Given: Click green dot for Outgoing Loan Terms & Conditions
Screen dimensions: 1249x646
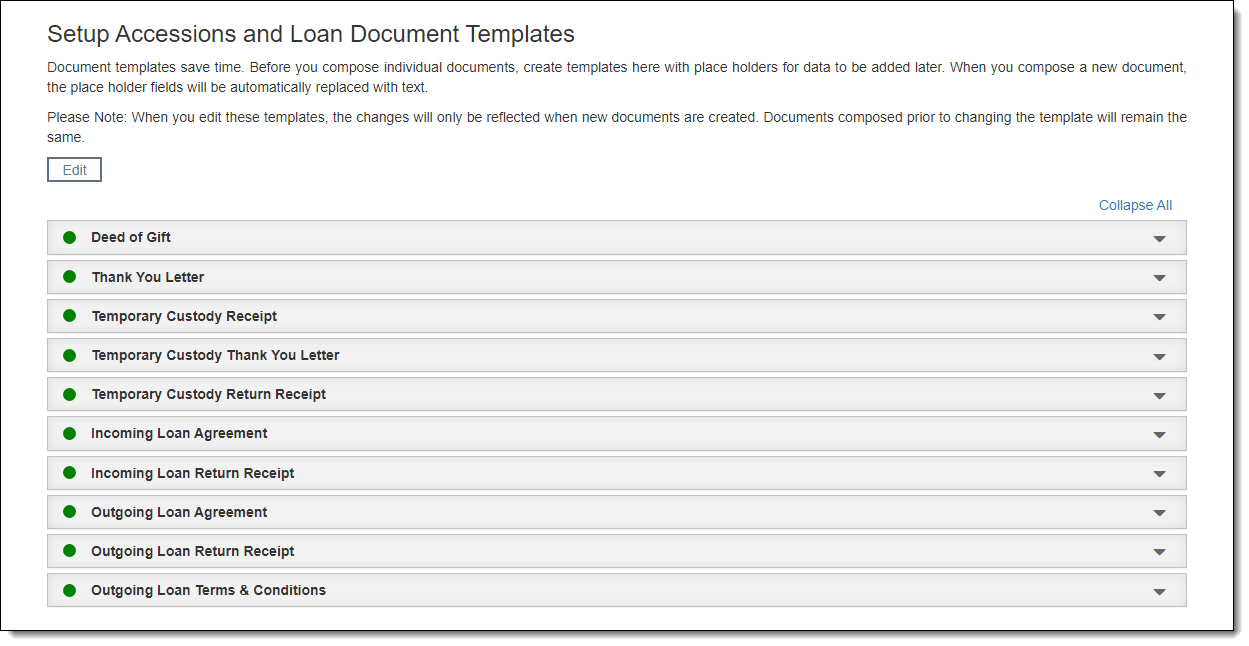Looking at the screenshot, I should tap(69, 590).
